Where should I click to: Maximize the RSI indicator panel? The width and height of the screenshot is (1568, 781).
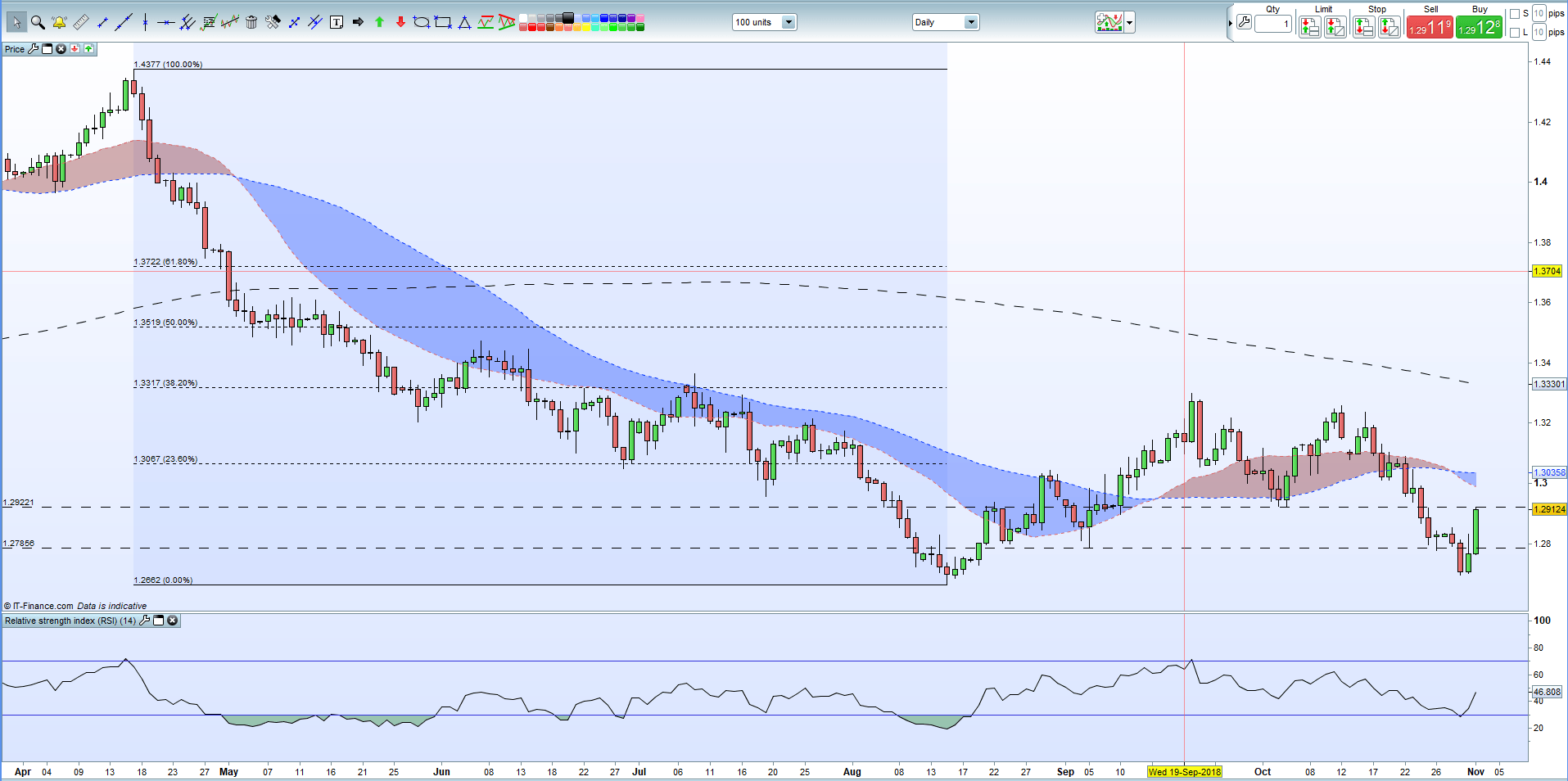pos(159,621)
